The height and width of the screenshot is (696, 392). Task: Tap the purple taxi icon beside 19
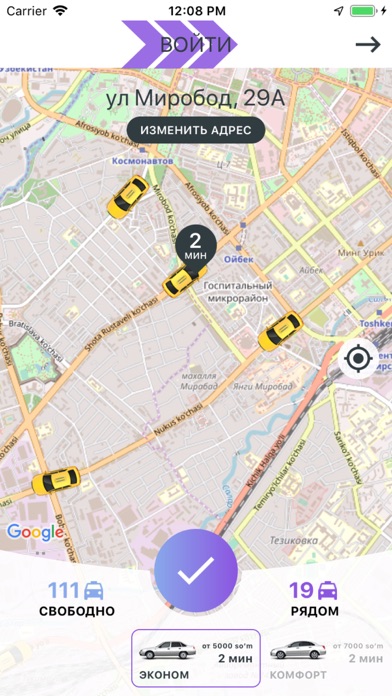[x=327, y=591]
